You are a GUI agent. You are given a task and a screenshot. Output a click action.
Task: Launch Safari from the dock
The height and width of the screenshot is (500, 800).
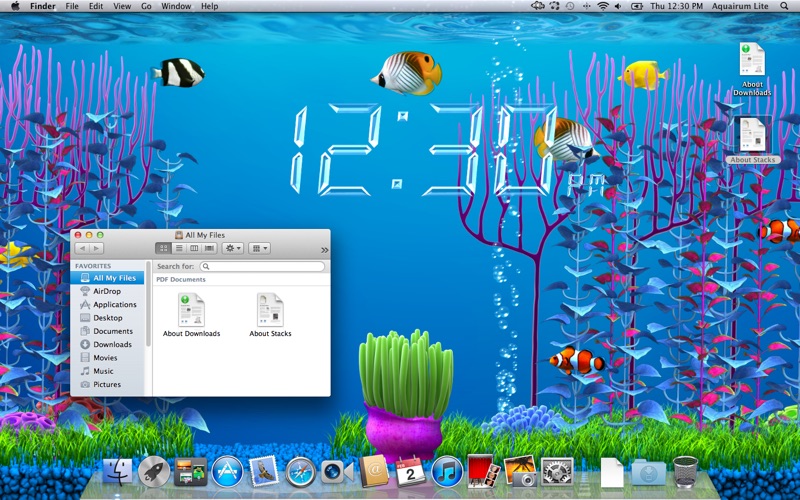(300, 471)
